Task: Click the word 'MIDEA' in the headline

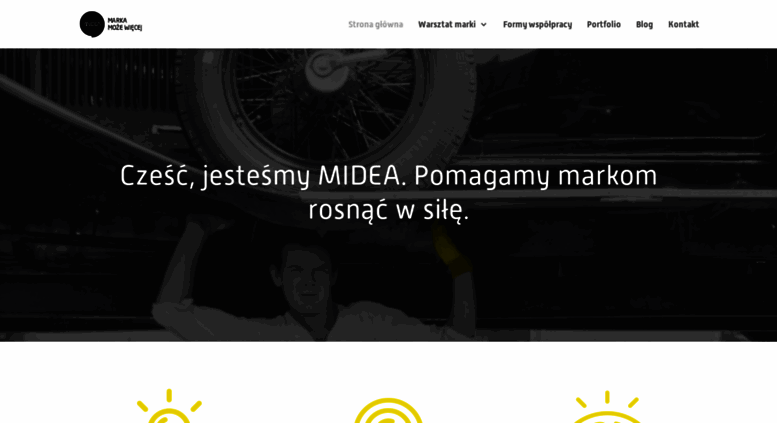Action: point(359,175)
